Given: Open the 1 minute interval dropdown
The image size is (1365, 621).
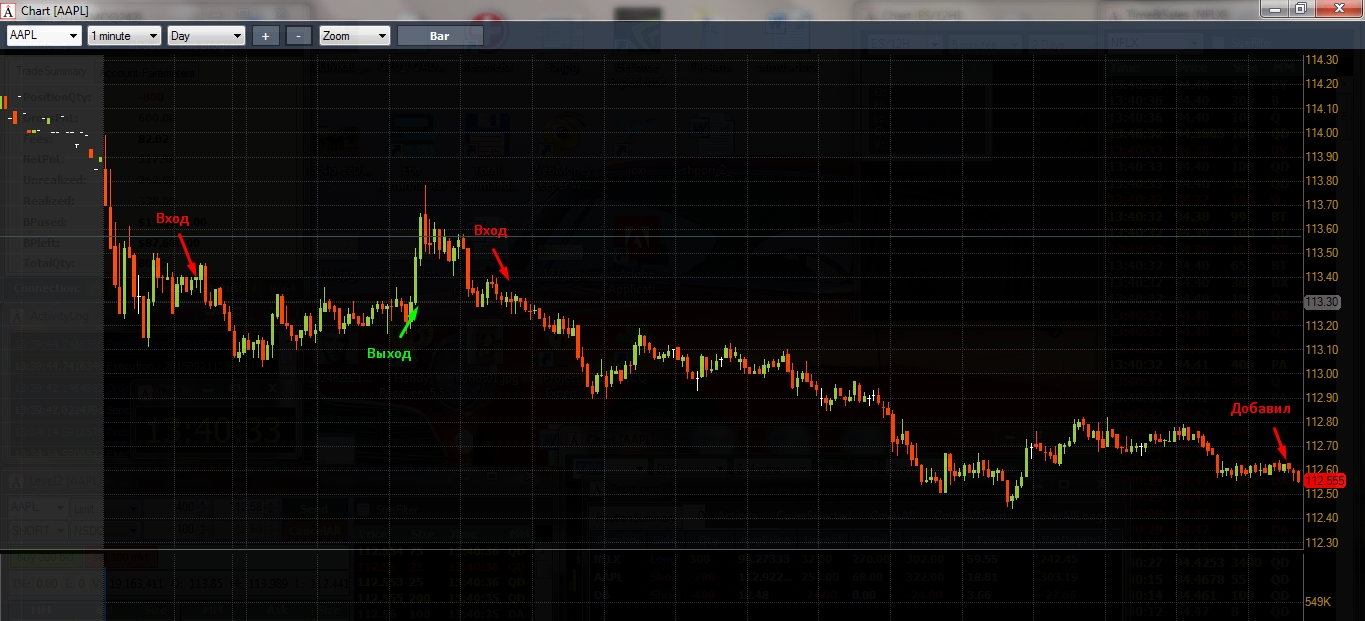Looking at the screenshot, I should coord(124,35).
